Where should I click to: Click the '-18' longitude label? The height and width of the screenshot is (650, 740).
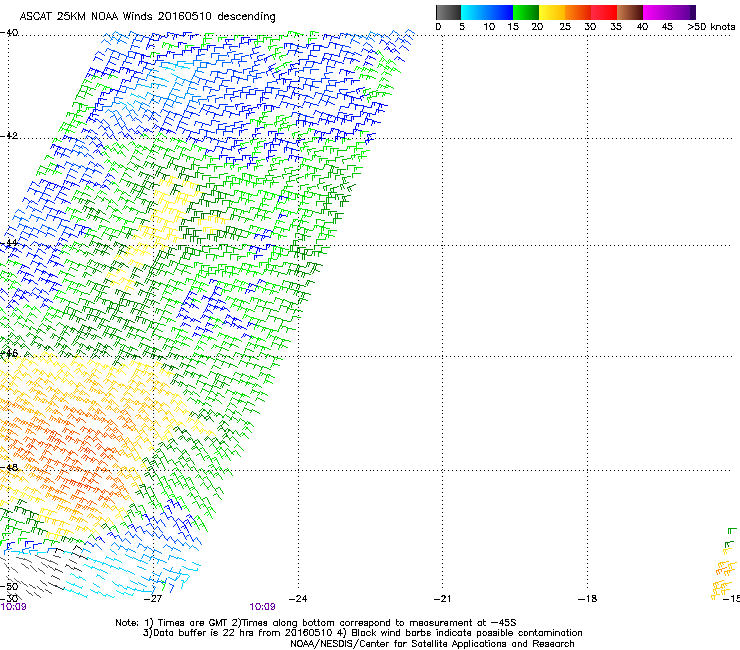588,599
